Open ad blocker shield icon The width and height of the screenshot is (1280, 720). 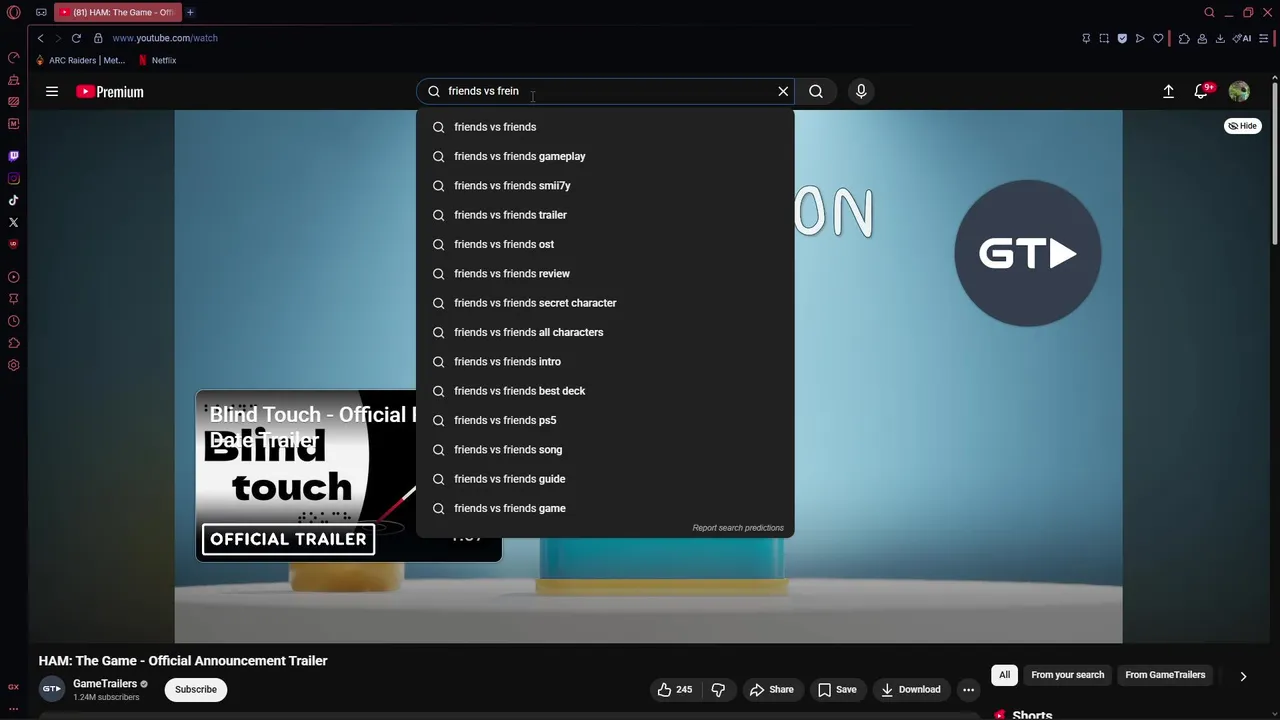[1122, 38]
